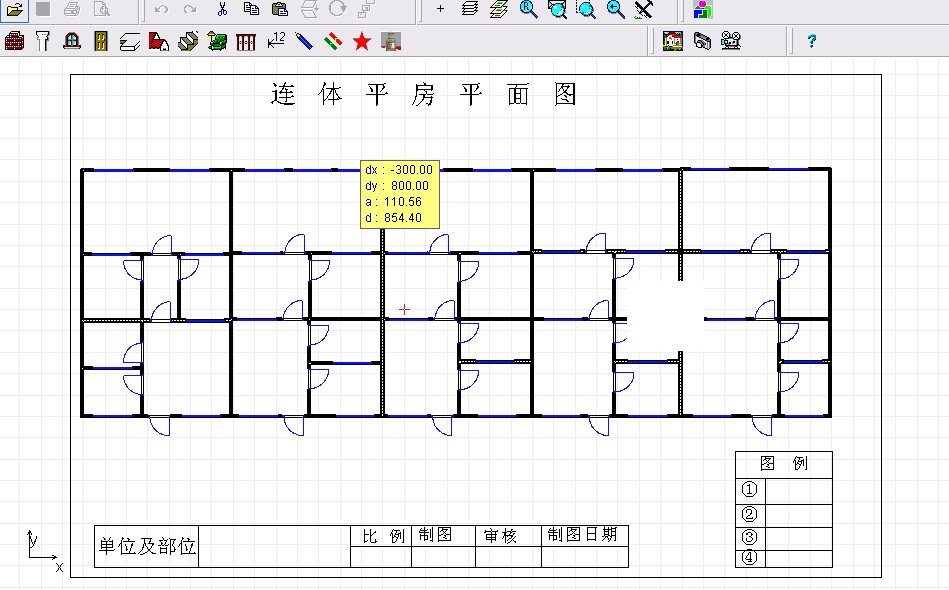The width and height of the screenshot is (949, 590).
Task: Click the open file folder icon
Action: pyautogui.click(x=15, y=9)
